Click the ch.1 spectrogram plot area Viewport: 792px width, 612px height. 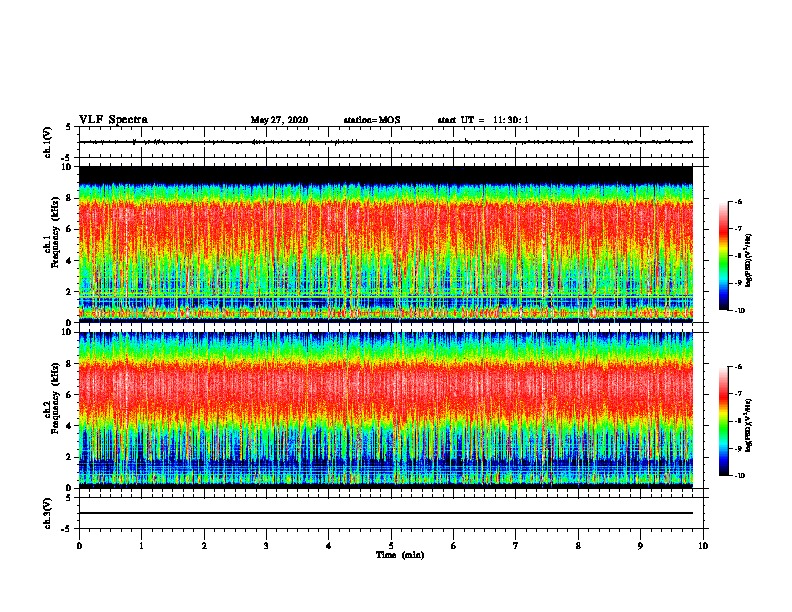click(386, 244)
